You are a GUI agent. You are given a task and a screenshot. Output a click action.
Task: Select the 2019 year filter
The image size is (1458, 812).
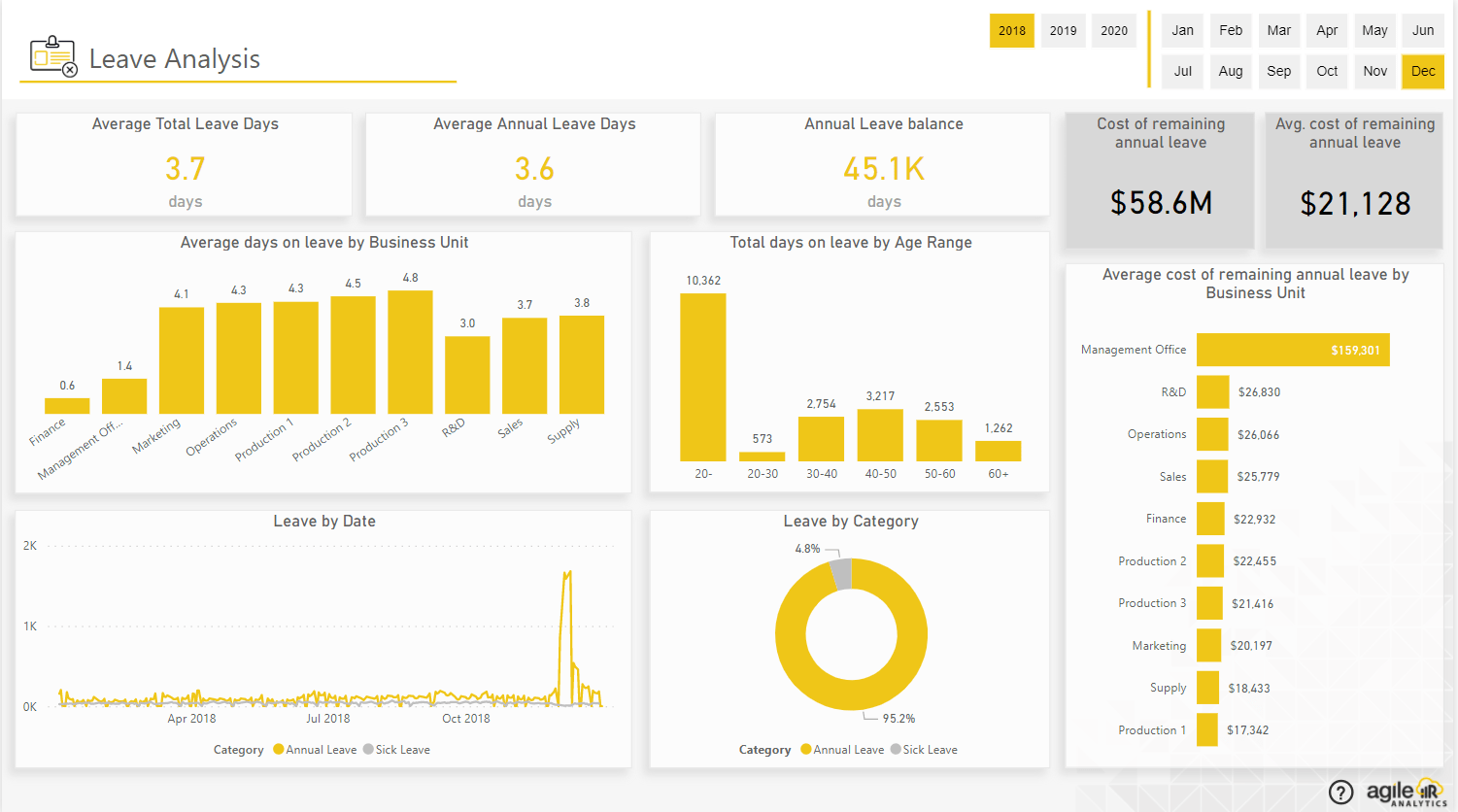coord(1063,30)
